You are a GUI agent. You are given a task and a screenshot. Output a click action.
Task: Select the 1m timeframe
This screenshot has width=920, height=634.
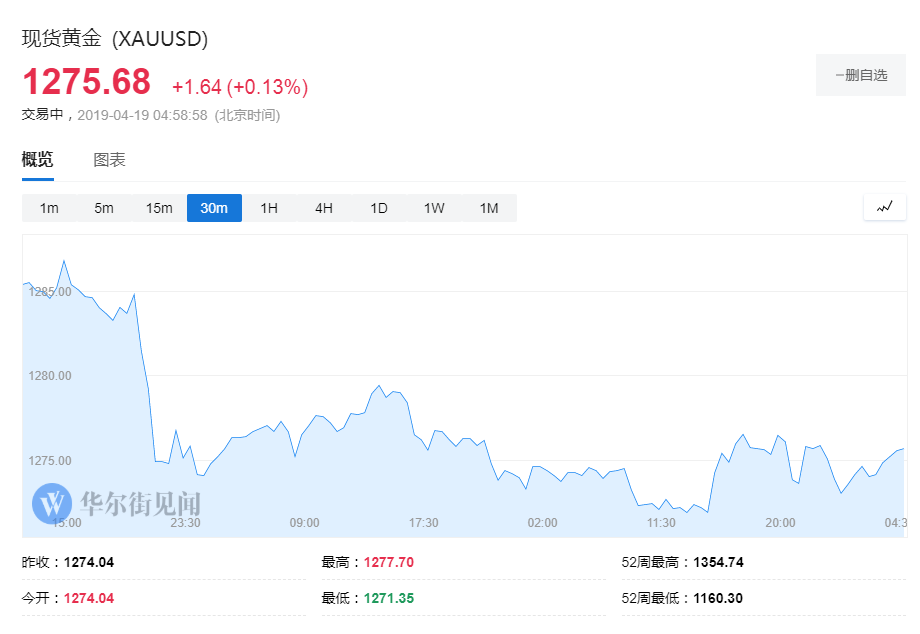[49, 207]
